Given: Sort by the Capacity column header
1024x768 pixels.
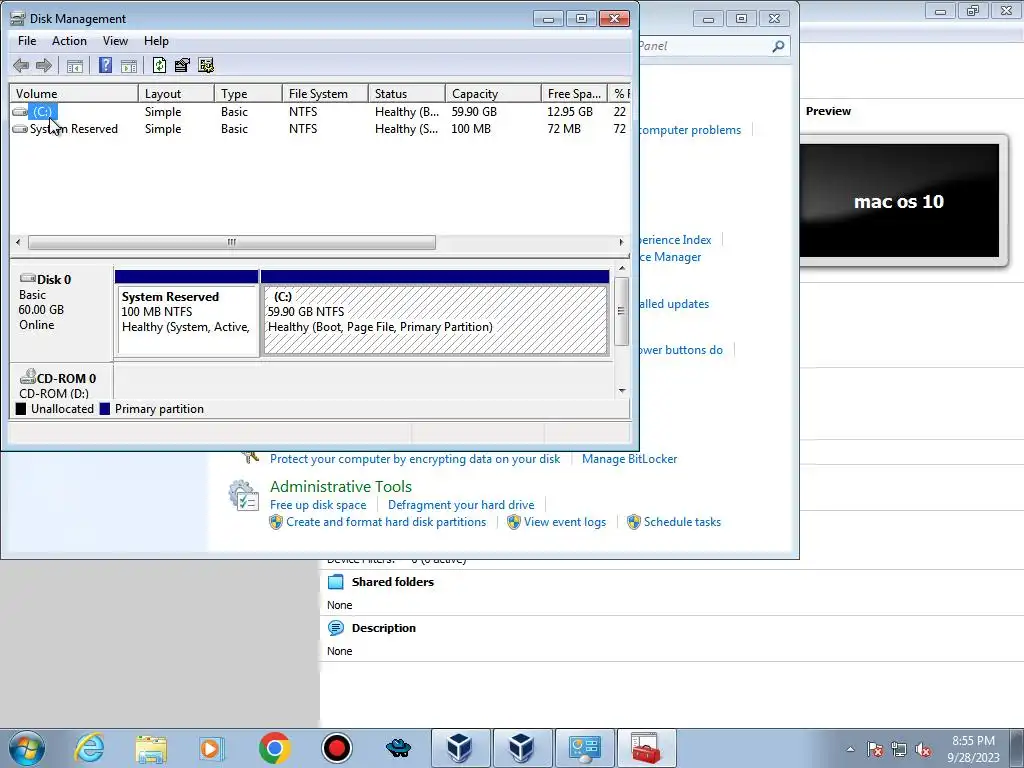Looking at the screenshot, I should (x=493, y=93).
